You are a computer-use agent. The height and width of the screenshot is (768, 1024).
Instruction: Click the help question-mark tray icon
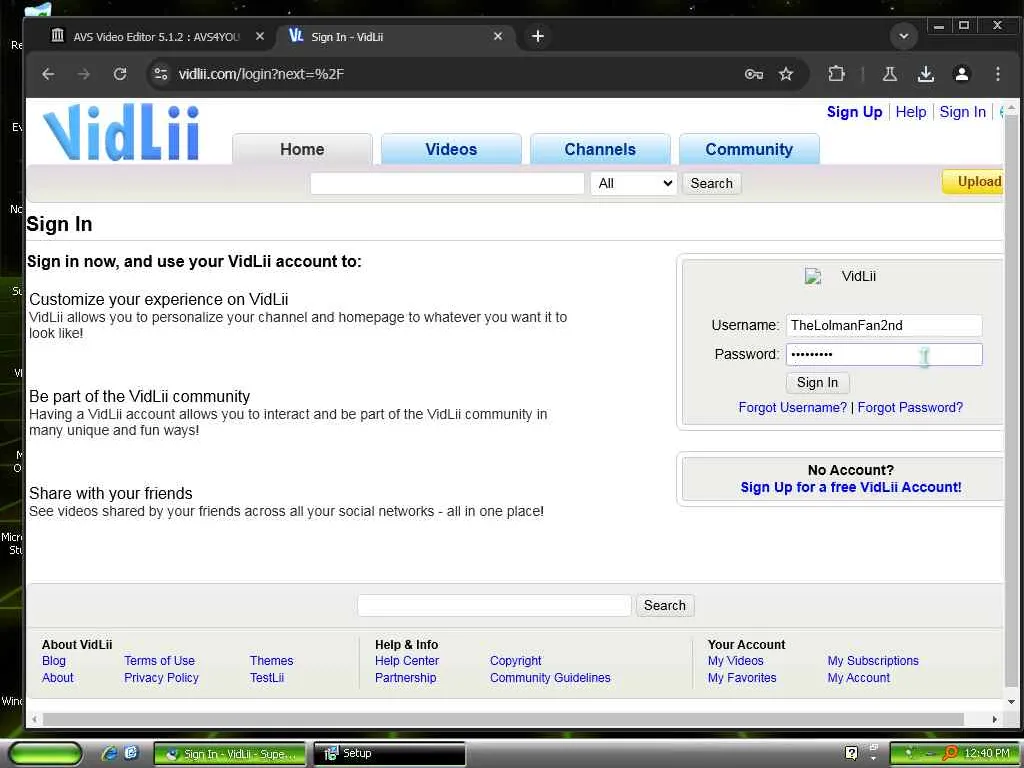851,754
